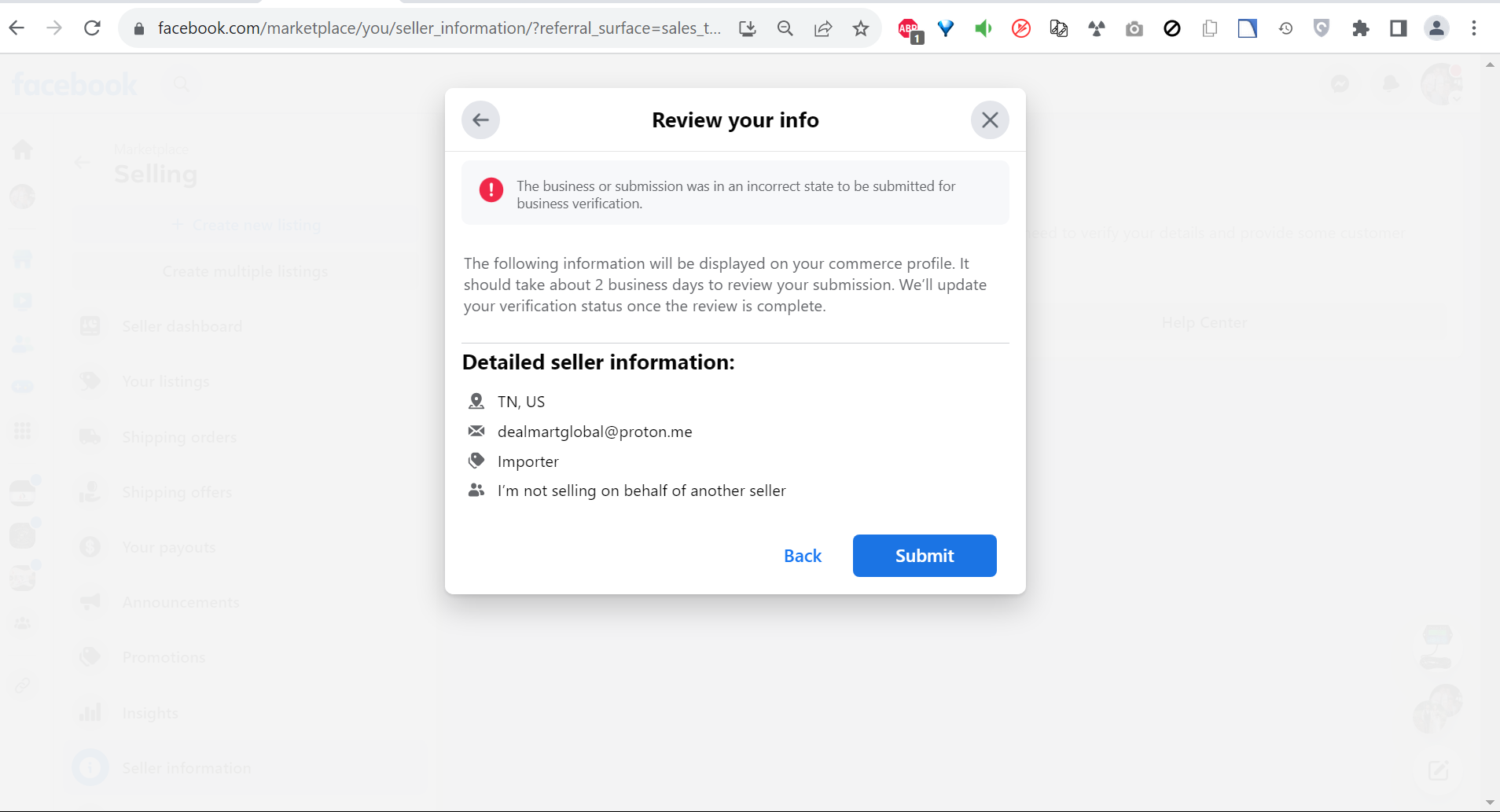The height and width of the screenshot is (812, 1500).
Task: Click the green speaker extension icon
Action: tap(983, 29)
